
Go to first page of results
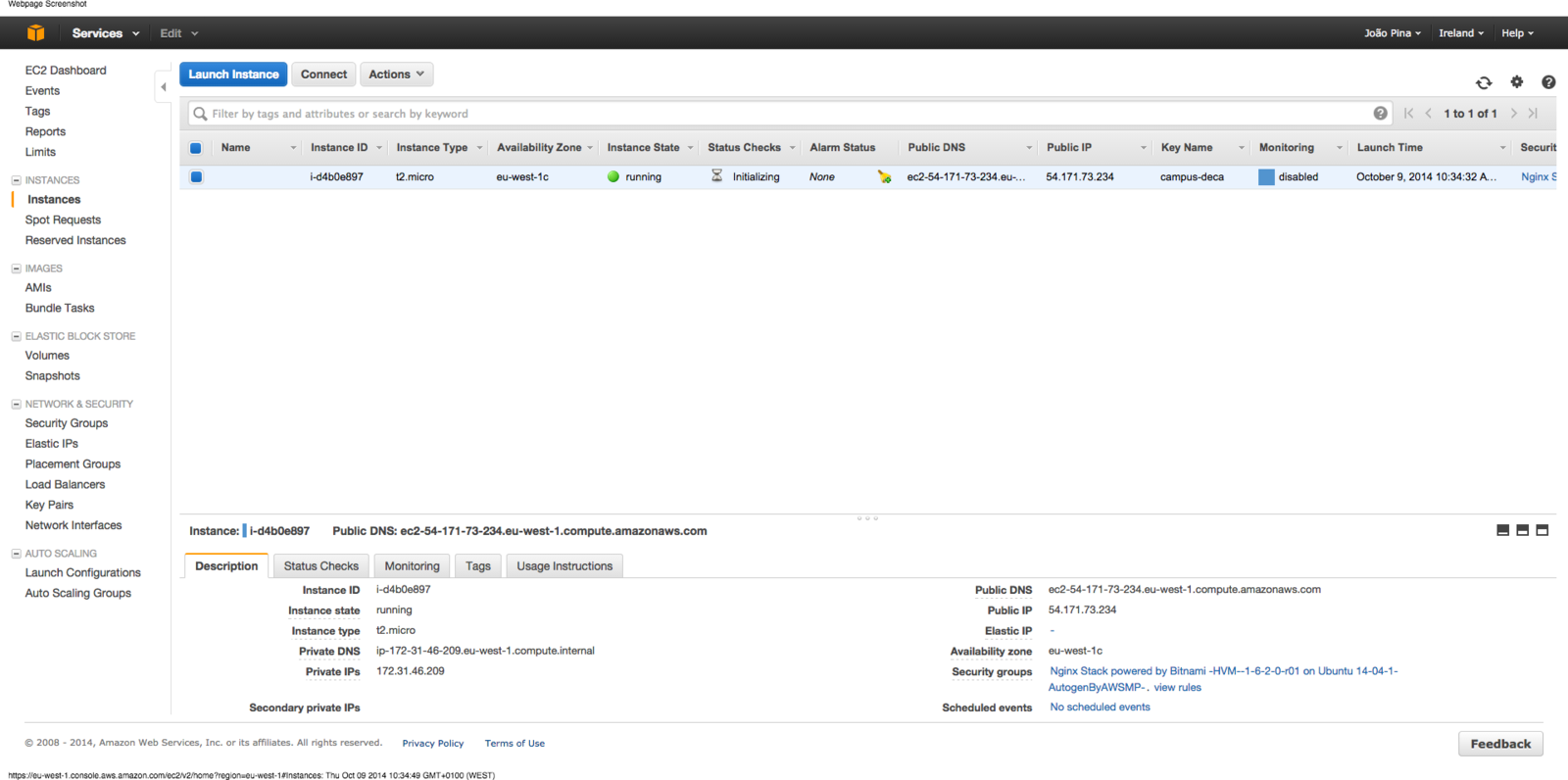1408,114
